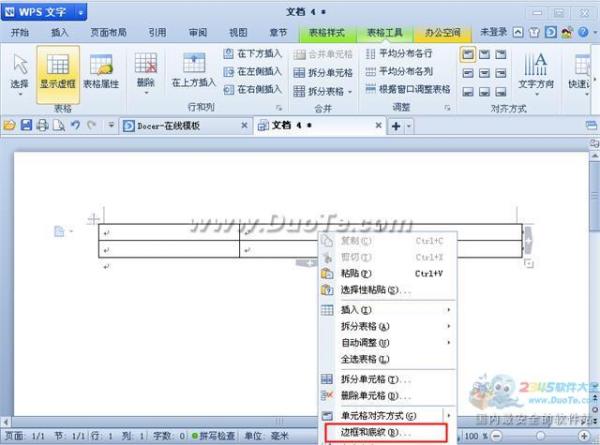Image resolution: width=600 pixels, height=445 pixels.
Task: Open new document tab with plus button
Action: click(x=396, y=126)
